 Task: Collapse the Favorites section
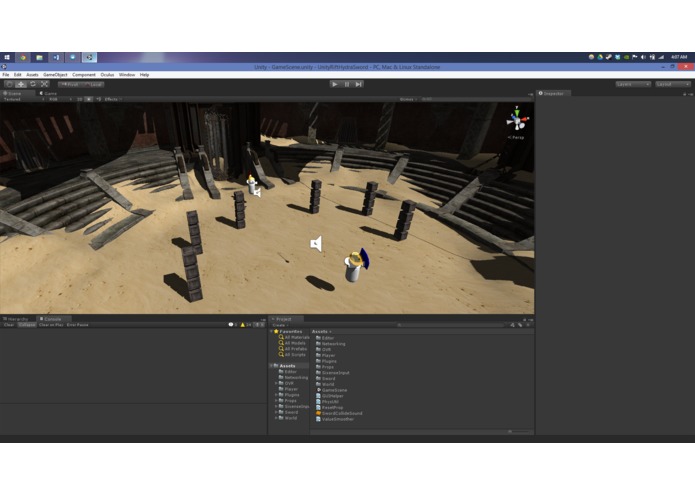tap(271, 331)
